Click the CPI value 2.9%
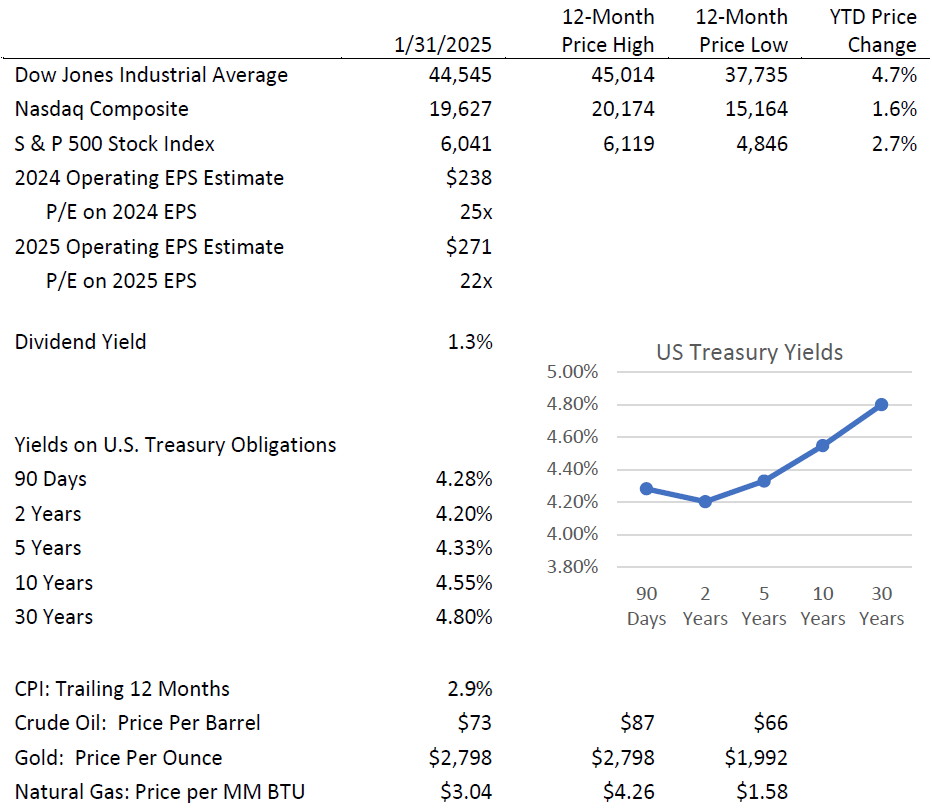This screenshot has height=809, width=932. point(470,690)
